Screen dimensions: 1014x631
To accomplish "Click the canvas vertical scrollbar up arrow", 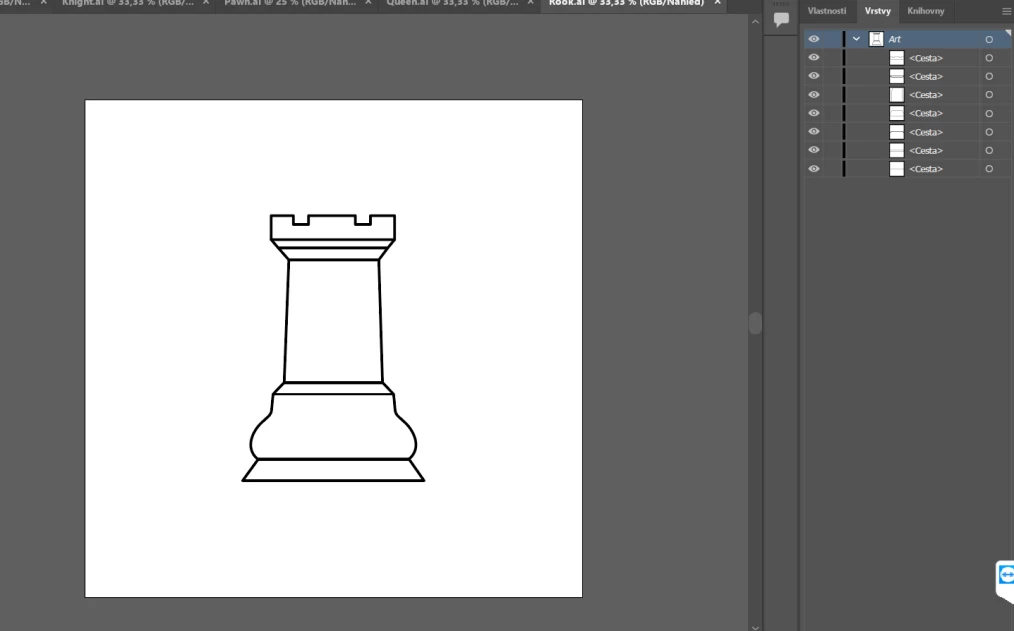I will 755,21.
